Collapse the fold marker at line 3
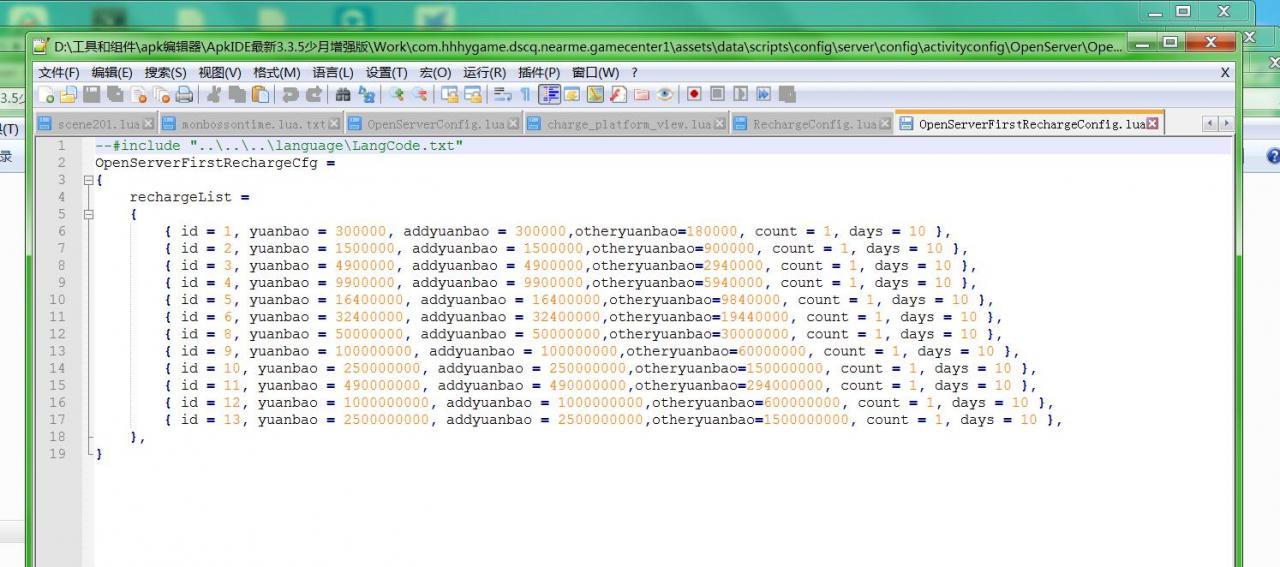The height and width of the screenshot is (567, 1280). click(x=88, y=180)
